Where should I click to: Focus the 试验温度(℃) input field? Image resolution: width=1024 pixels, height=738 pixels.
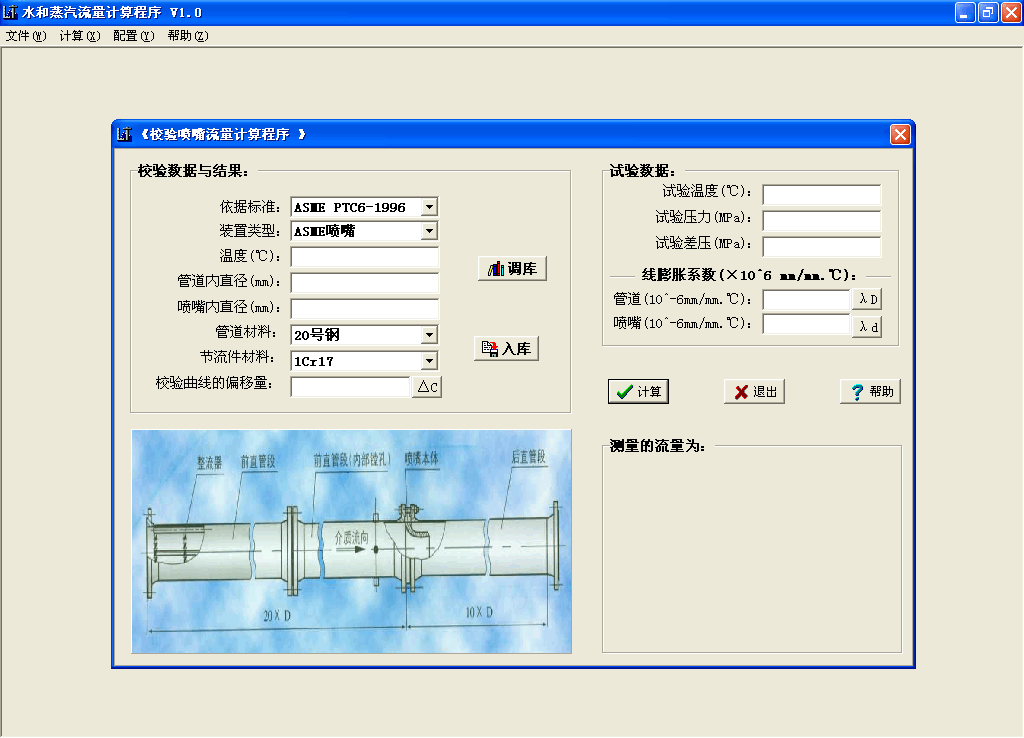(x=822, y=194)
